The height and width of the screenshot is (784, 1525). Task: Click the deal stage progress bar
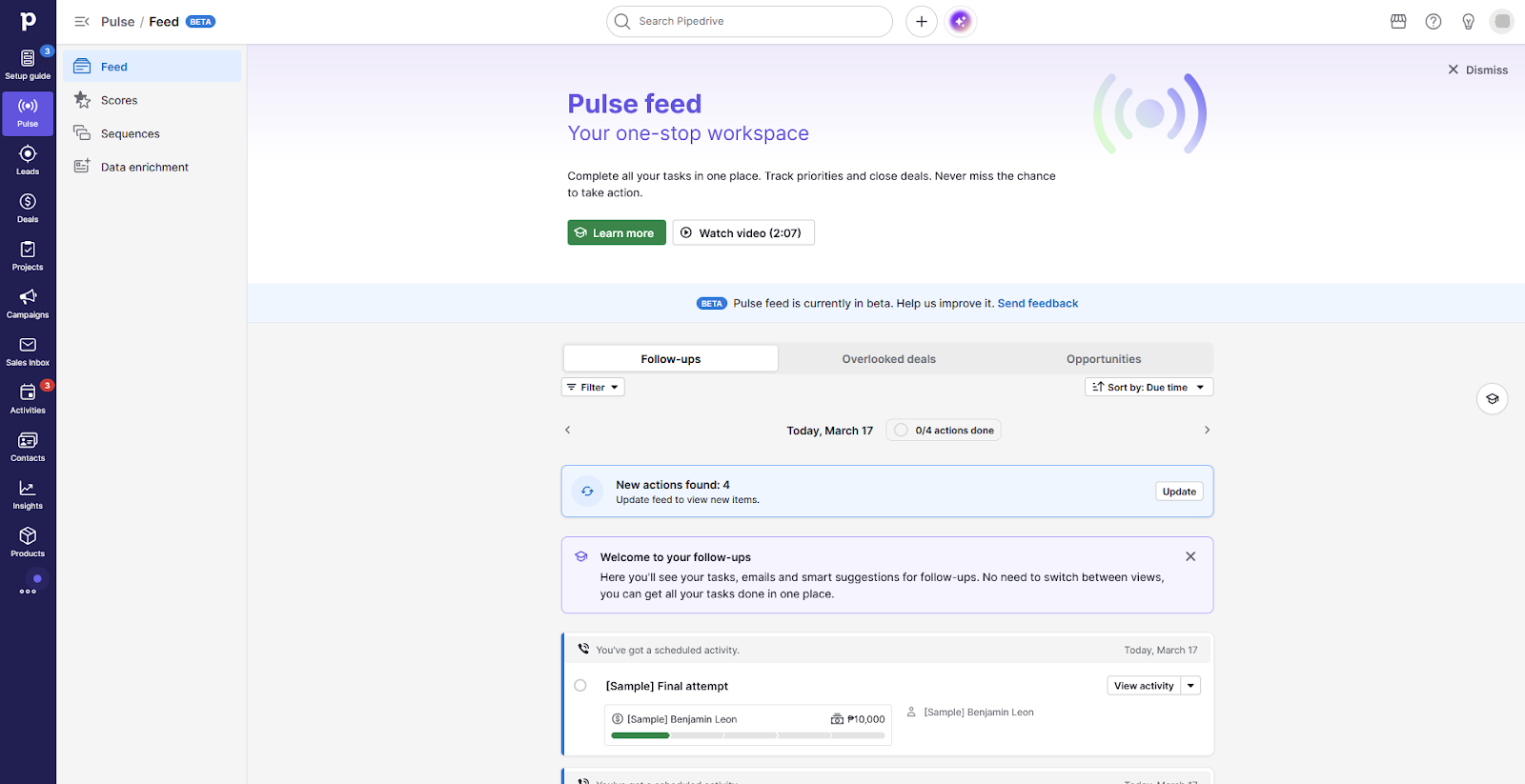[748, 735]
